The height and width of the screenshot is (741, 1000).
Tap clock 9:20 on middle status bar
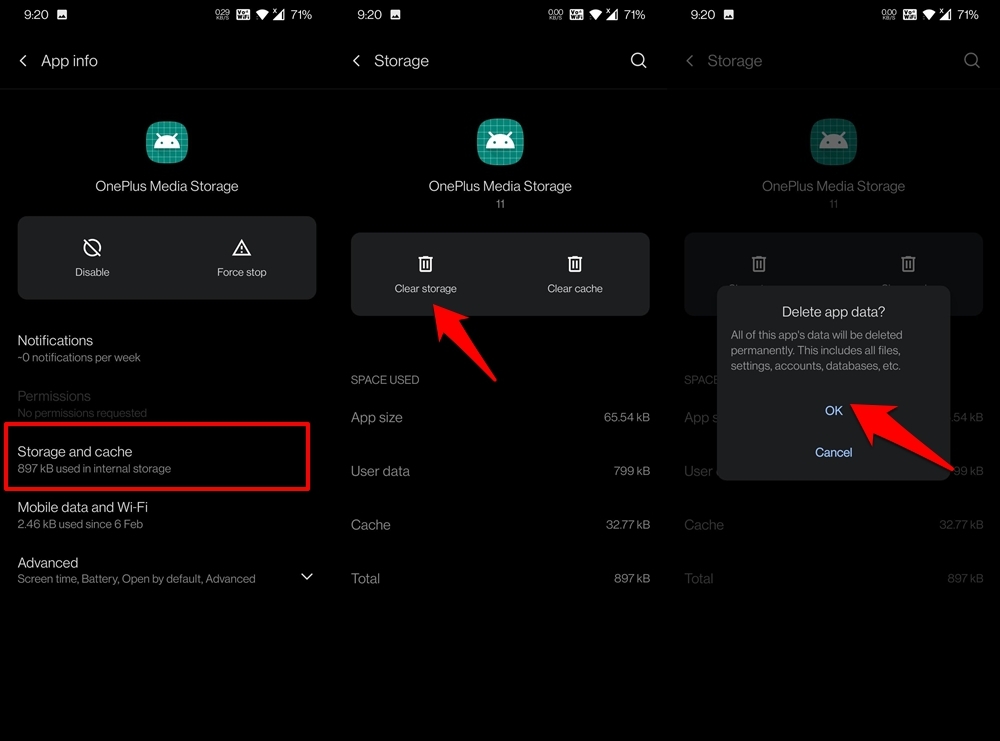click(x=369, y=14)
